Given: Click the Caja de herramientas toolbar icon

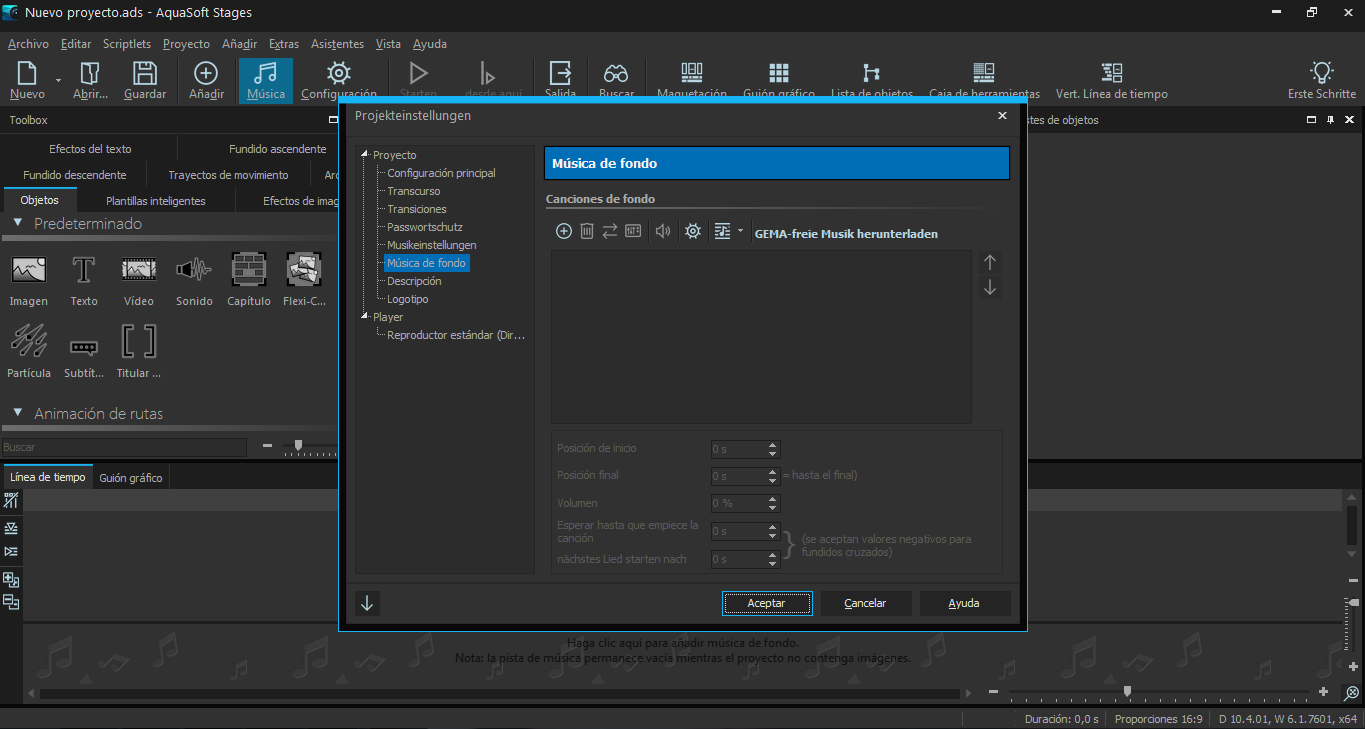Looking at the screenshot, I should coord(984,80).
